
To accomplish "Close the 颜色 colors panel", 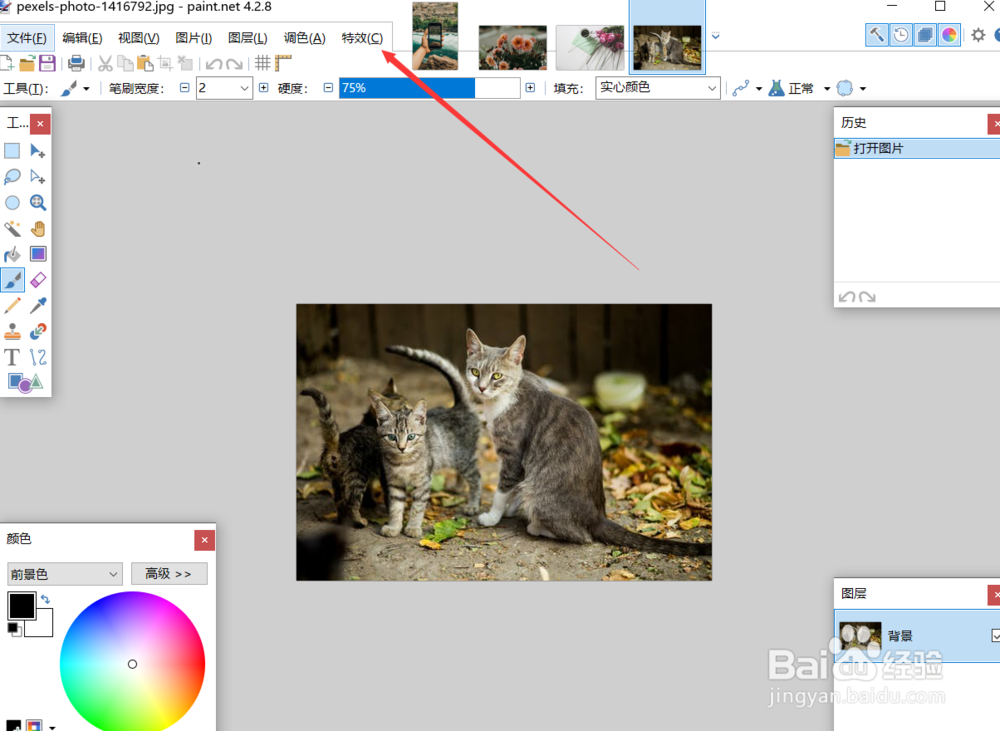I will click(x=204, y=540).
